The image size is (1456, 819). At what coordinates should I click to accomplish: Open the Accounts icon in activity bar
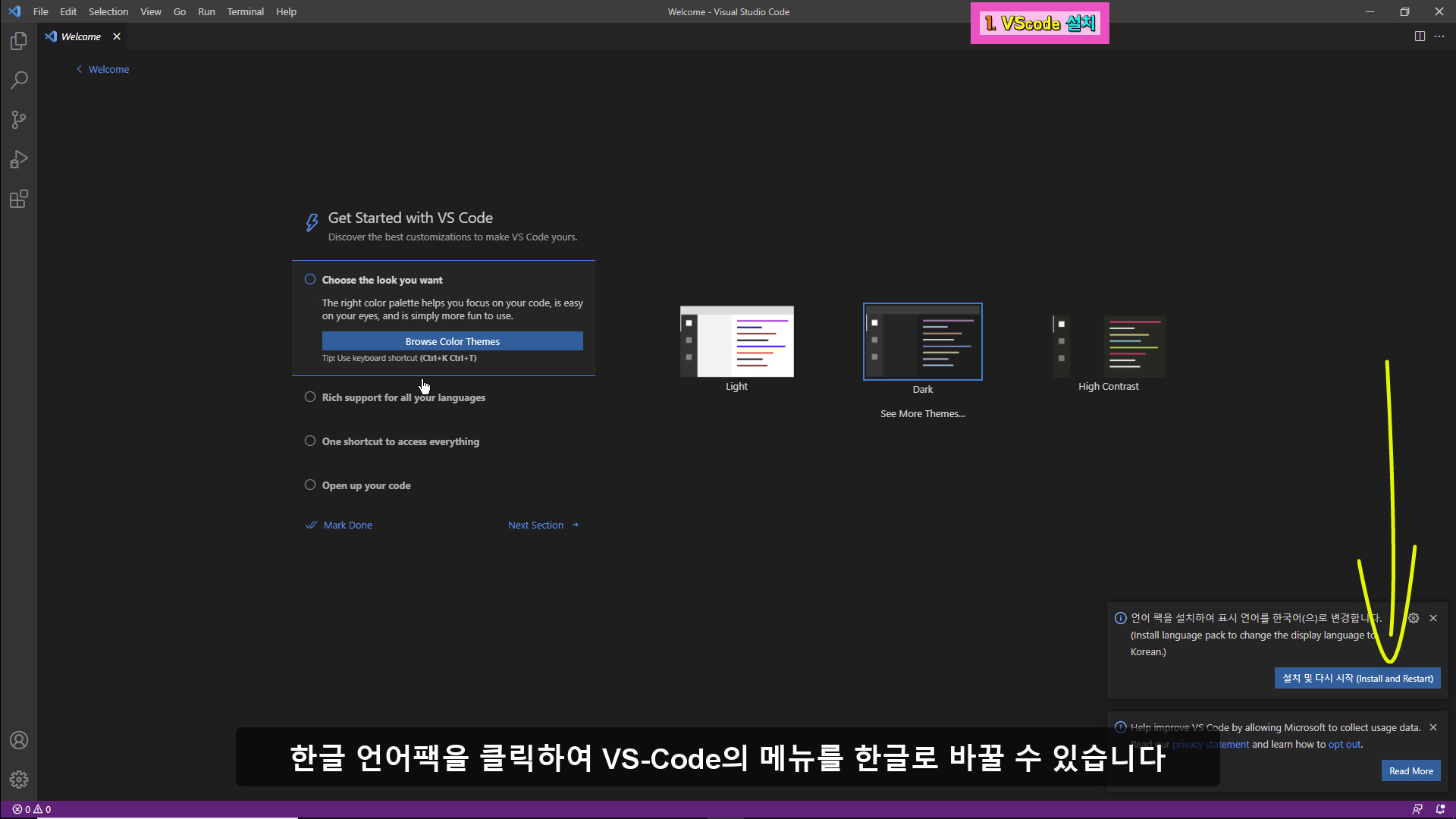click(19, 740)
